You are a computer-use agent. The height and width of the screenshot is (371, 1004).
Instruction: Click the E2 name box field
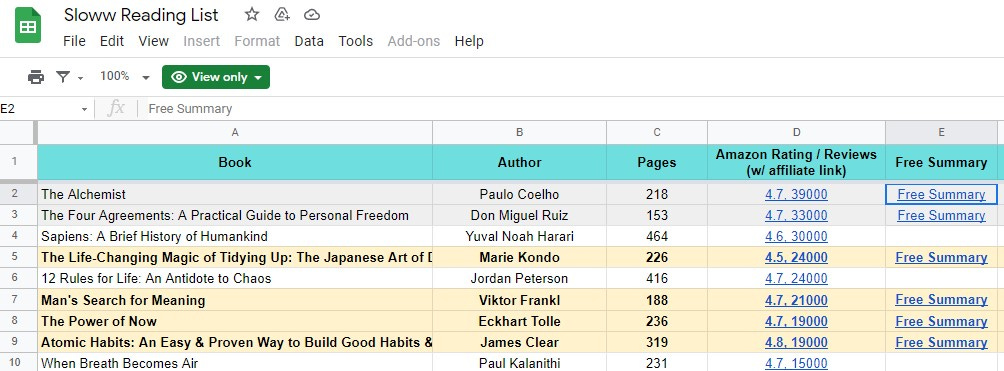click(x=38, y=109)
